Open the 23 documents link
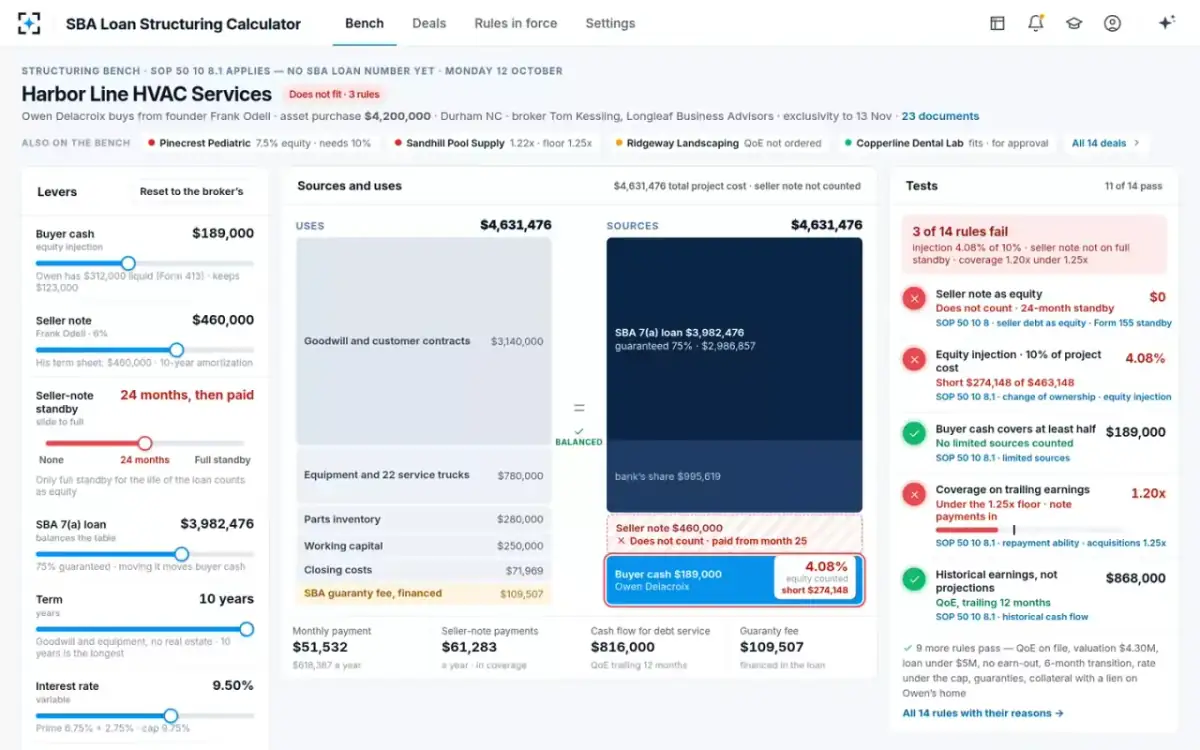The image size is (1200, 750). [940, 116]
